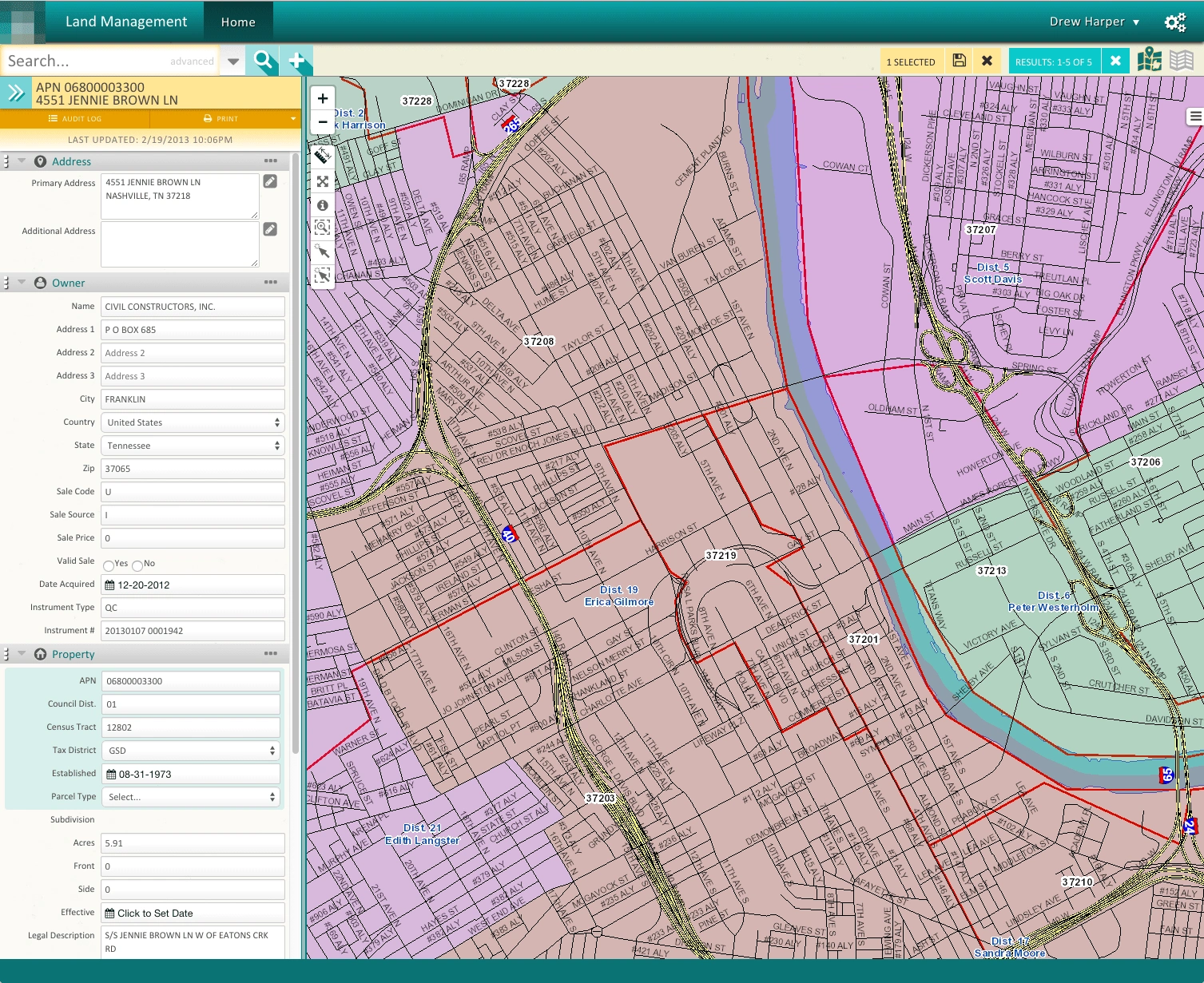1204x983 pixels.
Task: Open the State dropdown
Action: point(193,446)
